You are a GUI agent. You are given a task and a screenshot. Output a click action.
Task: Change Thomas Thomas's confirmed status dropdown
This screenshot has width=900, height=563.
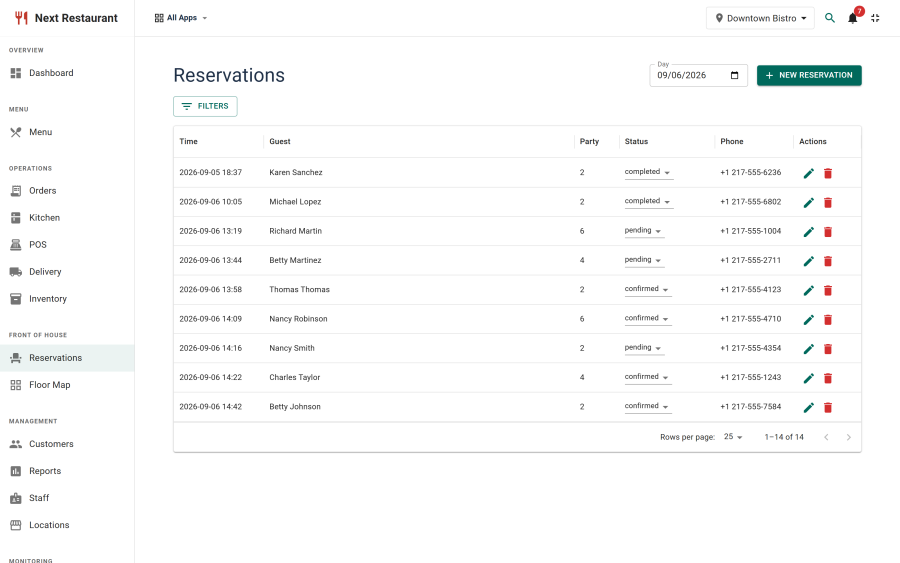(648, 289)
